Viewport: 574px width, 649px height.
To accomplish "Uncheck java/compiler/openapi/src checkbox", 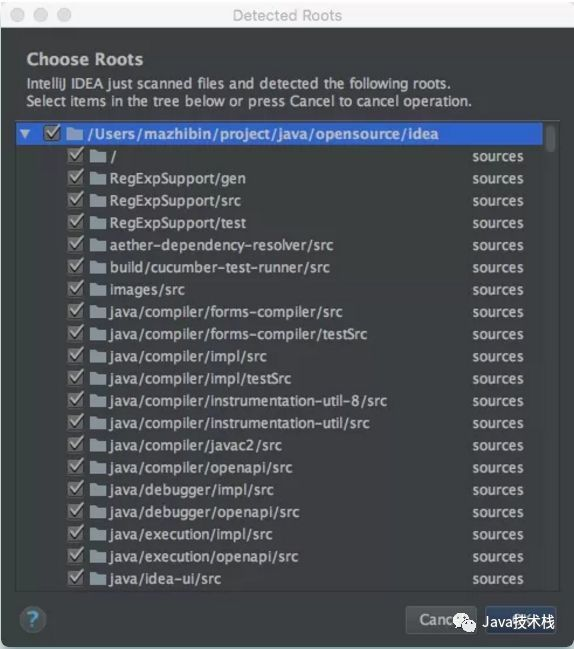I will point(76,467).
